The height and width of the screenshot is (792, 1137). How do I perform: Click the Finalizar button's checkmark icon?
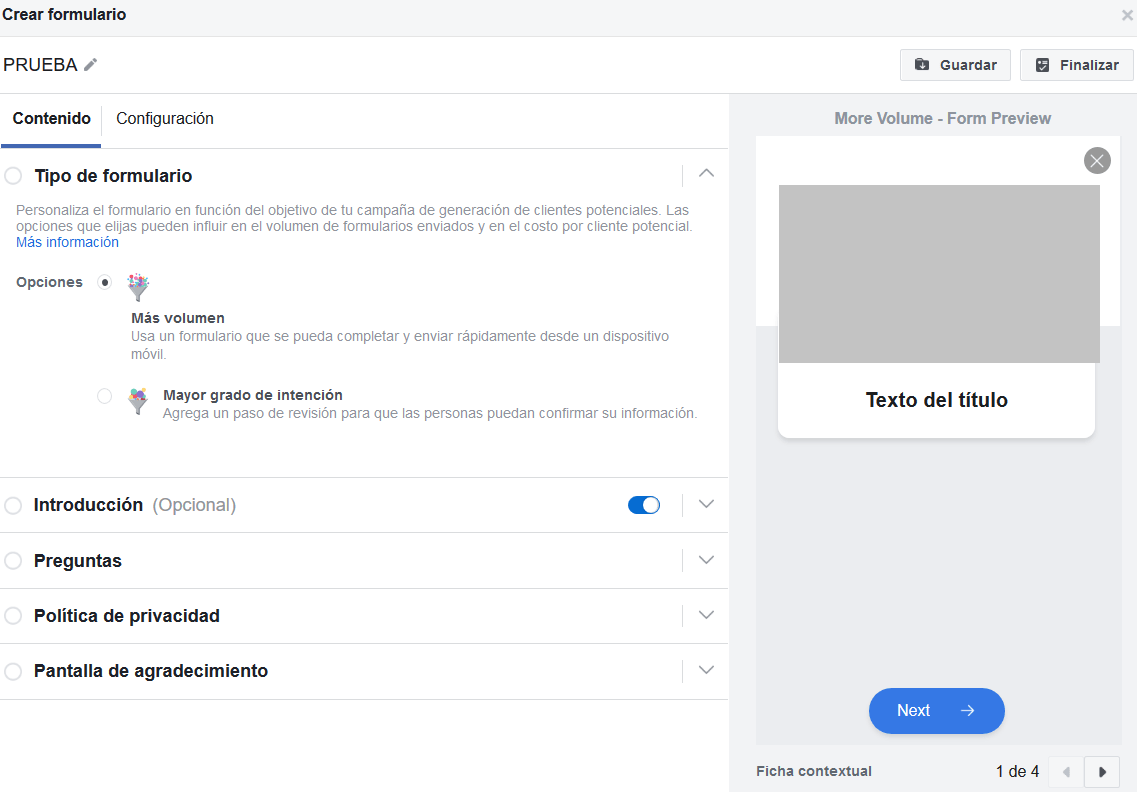1043,64
